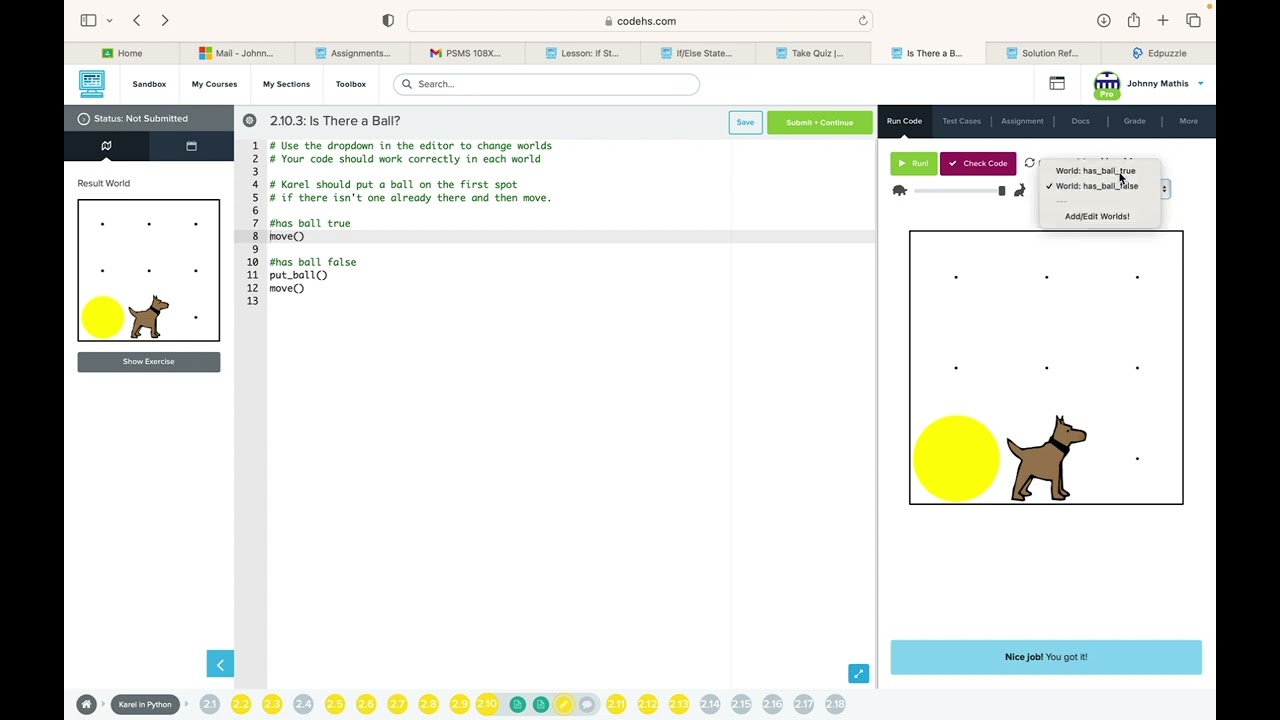Toggle Safari sidebar button

[88, 21]
